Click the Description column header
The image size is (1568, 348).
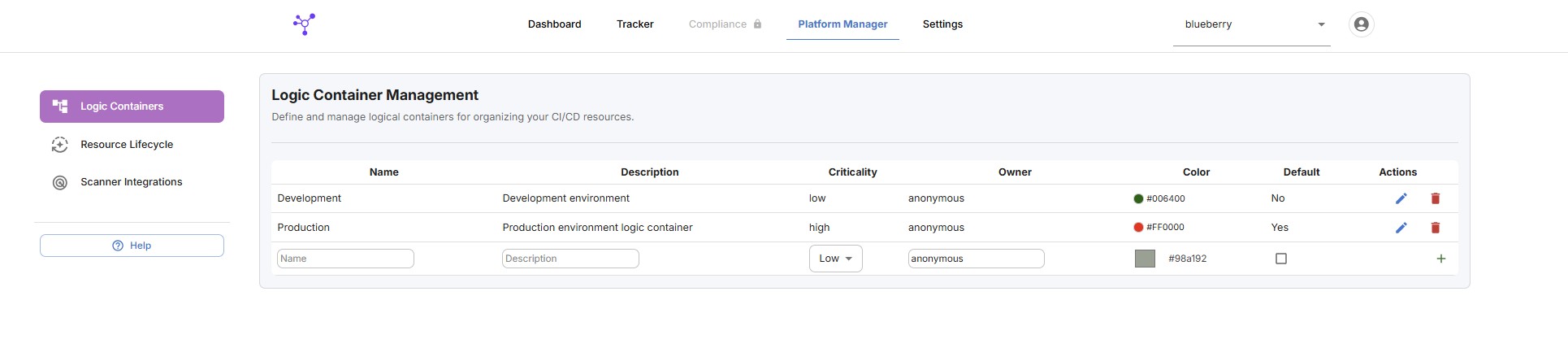[650, 172]
